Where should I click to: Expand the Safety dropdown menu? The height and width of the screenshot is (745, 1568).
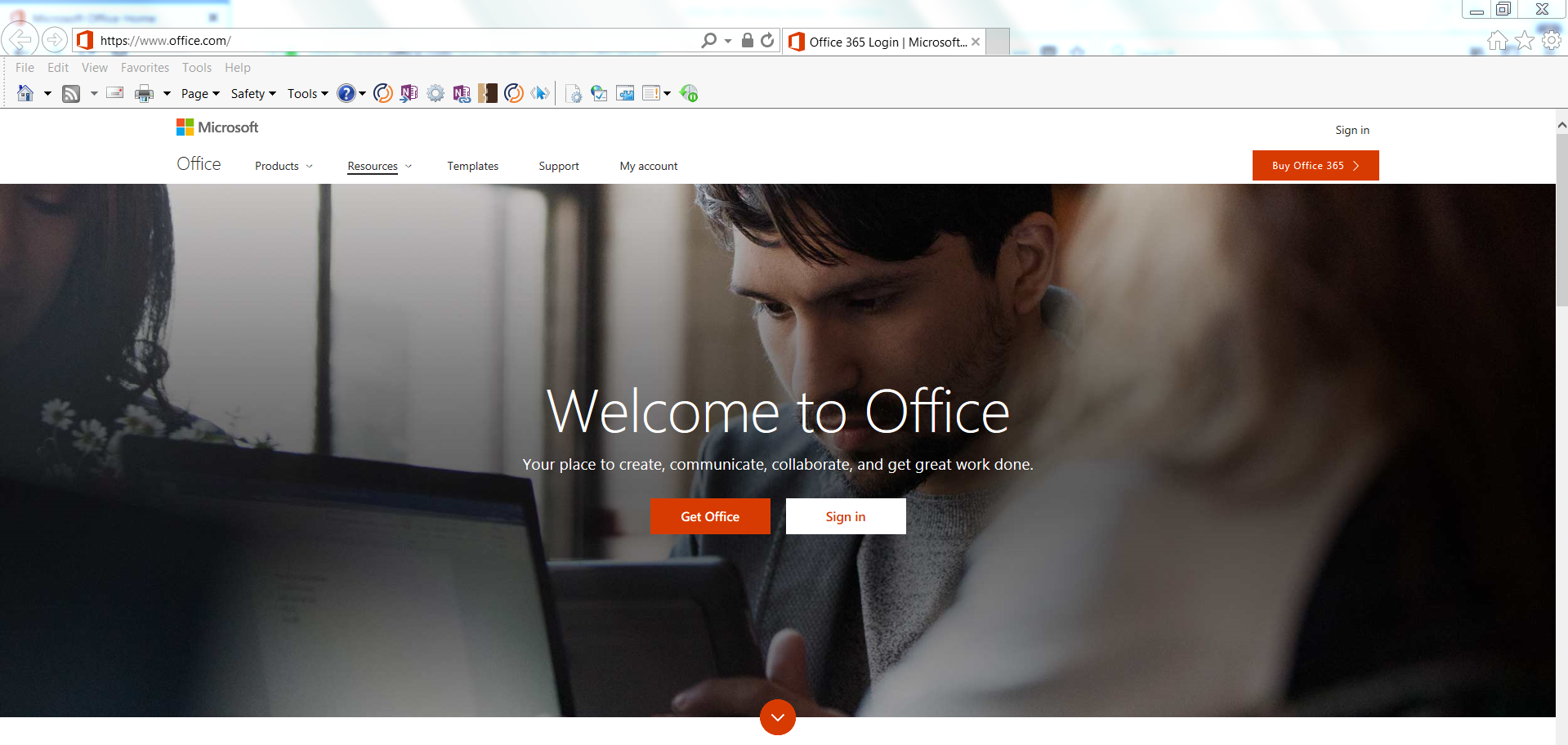tap(253, 94)
